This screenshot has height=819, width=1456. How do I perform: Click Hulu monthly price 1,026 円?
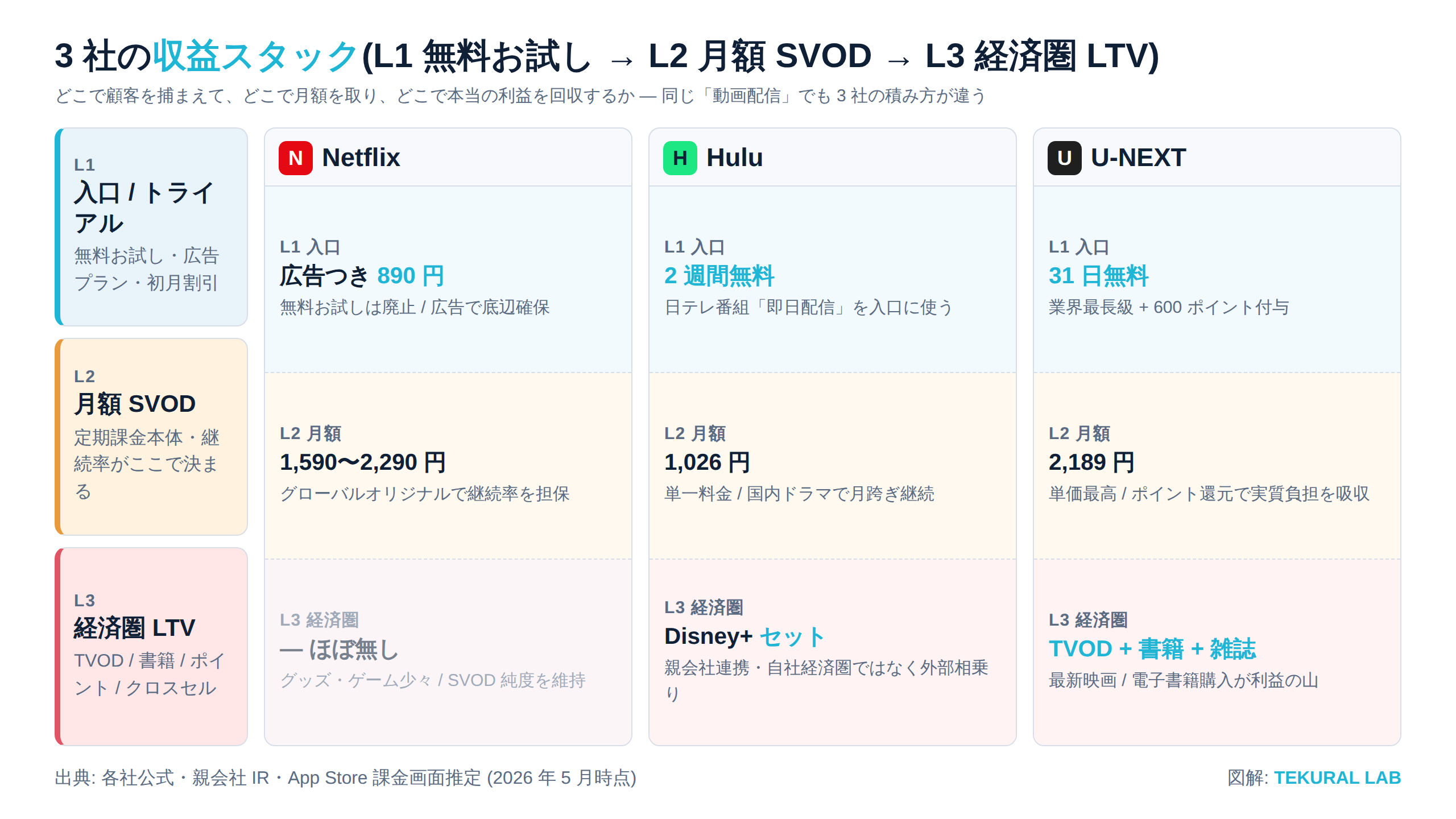click(707, 462)
